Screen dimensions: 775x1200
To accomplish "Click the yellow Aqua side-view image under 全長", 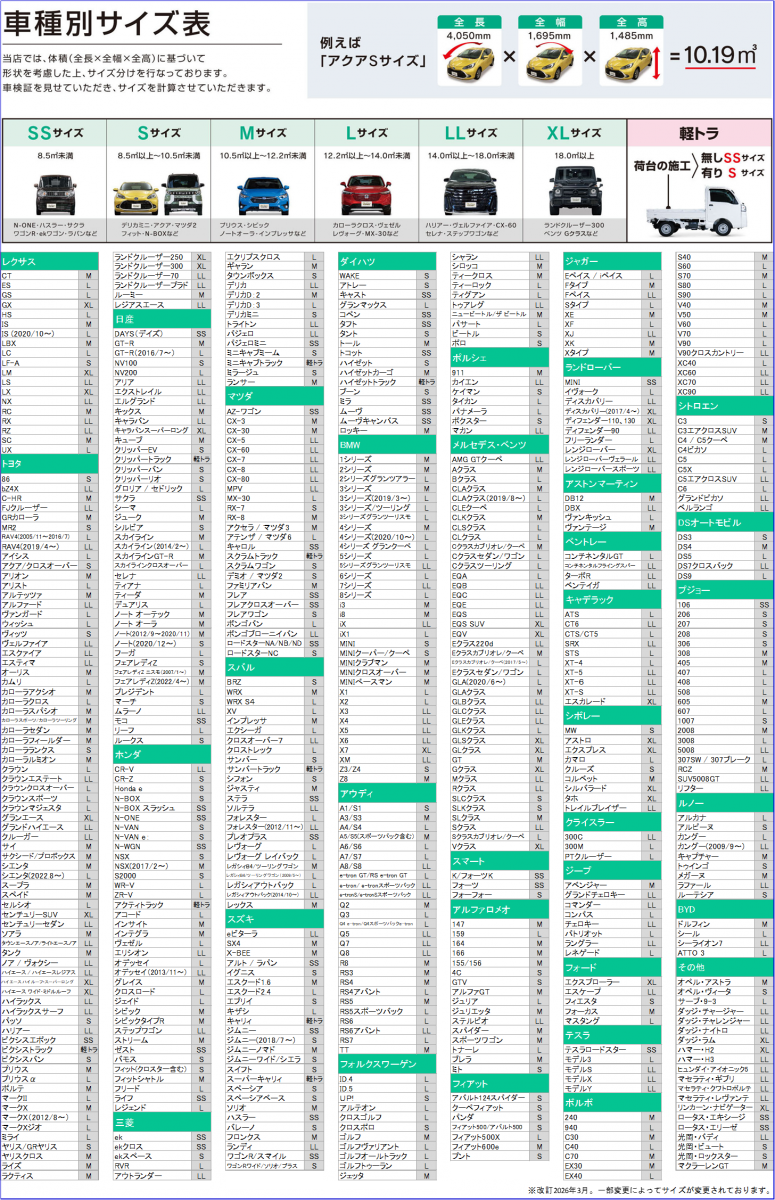I will (464, 66).
